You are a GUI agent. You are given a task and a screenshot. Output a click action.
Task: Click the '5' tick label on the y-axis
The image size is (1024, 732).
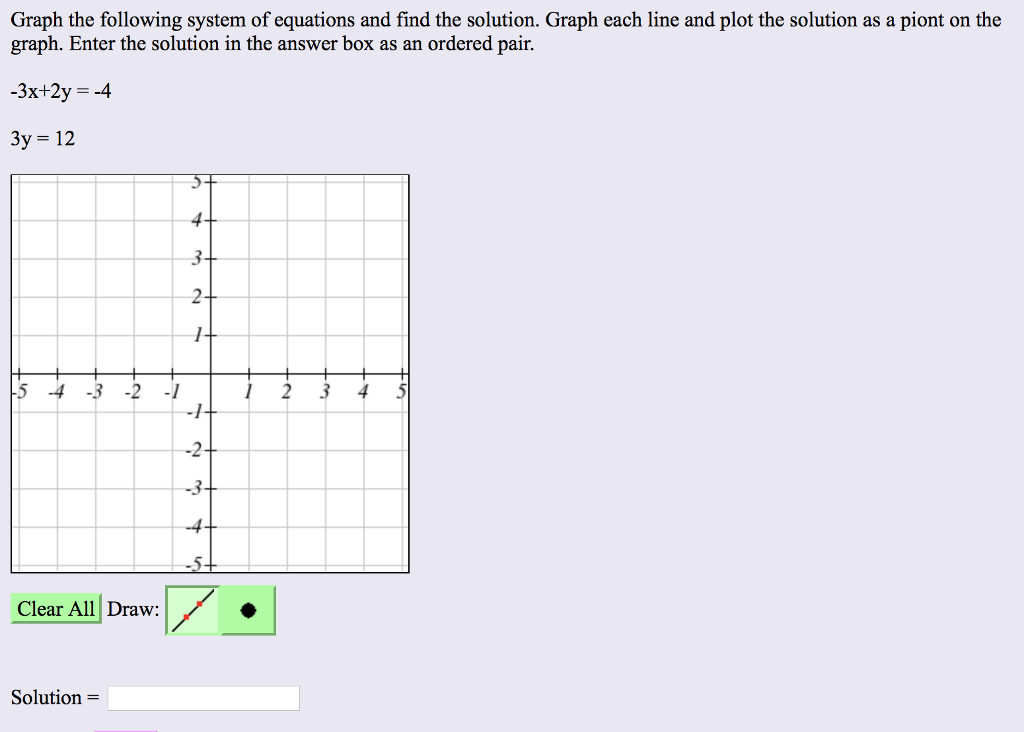[x=196, y=182]
